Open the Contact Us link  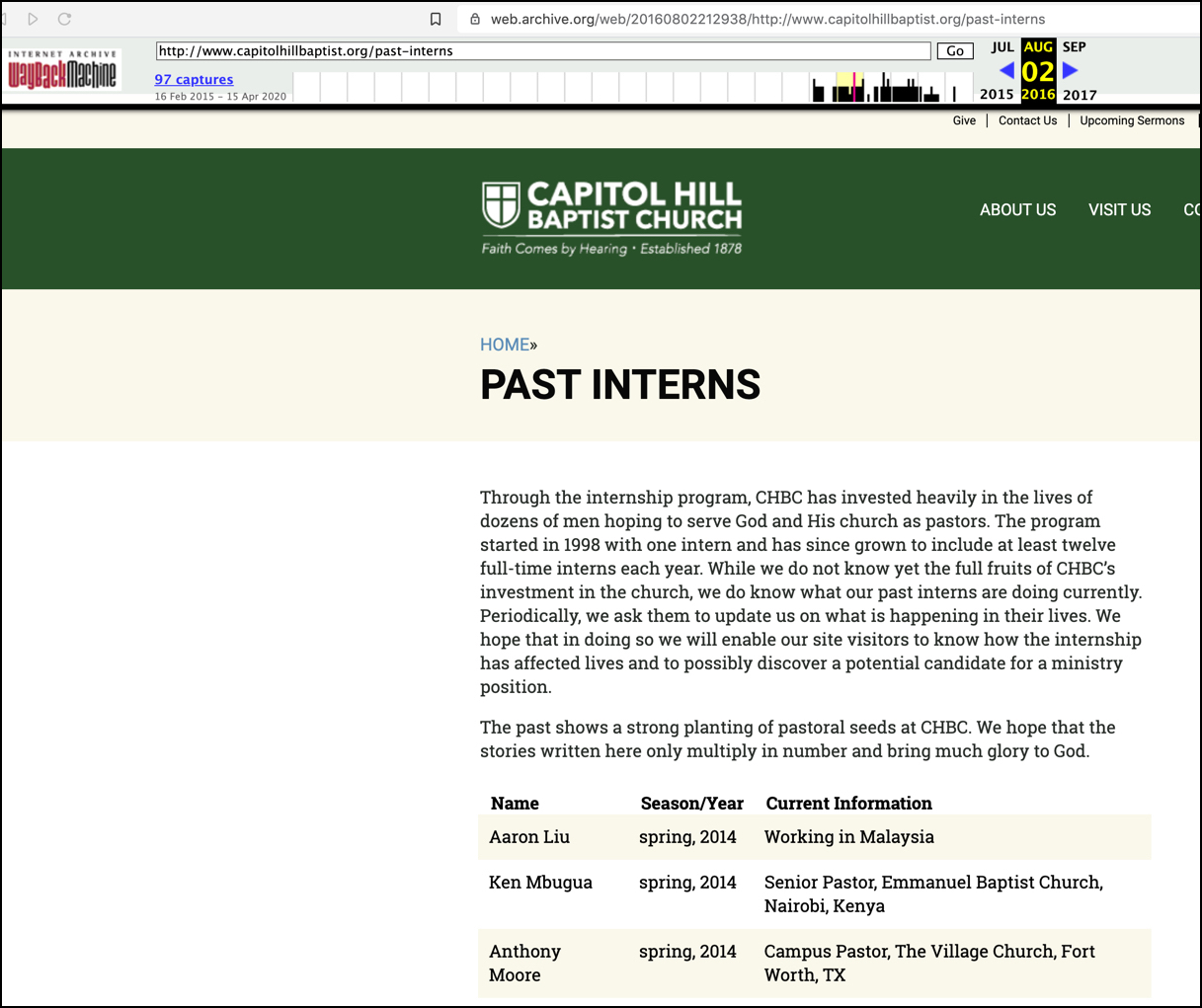[x=1027, y=120]
